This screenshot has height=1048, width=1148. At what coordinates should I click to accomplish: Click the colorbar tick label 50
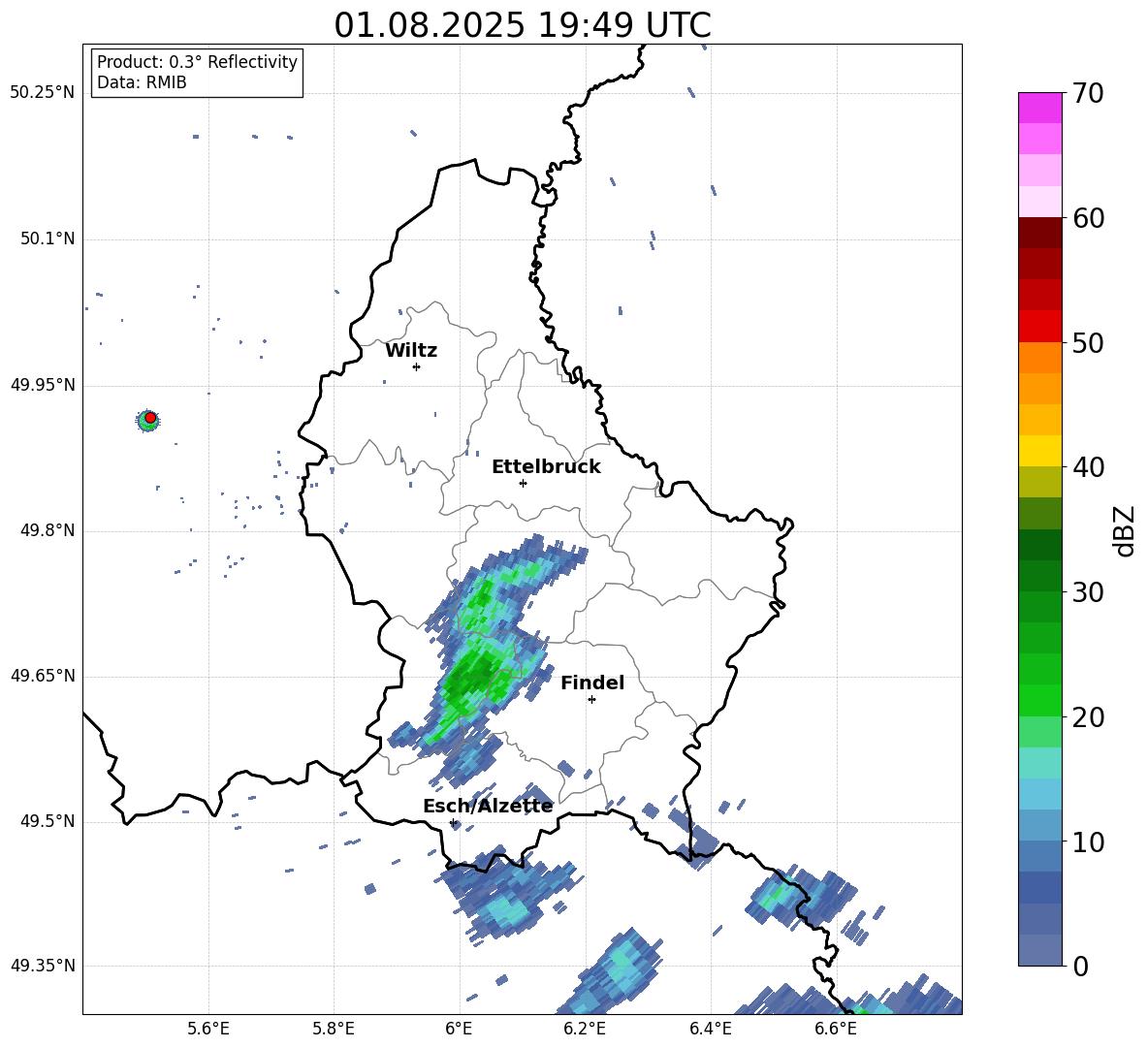1088,342
